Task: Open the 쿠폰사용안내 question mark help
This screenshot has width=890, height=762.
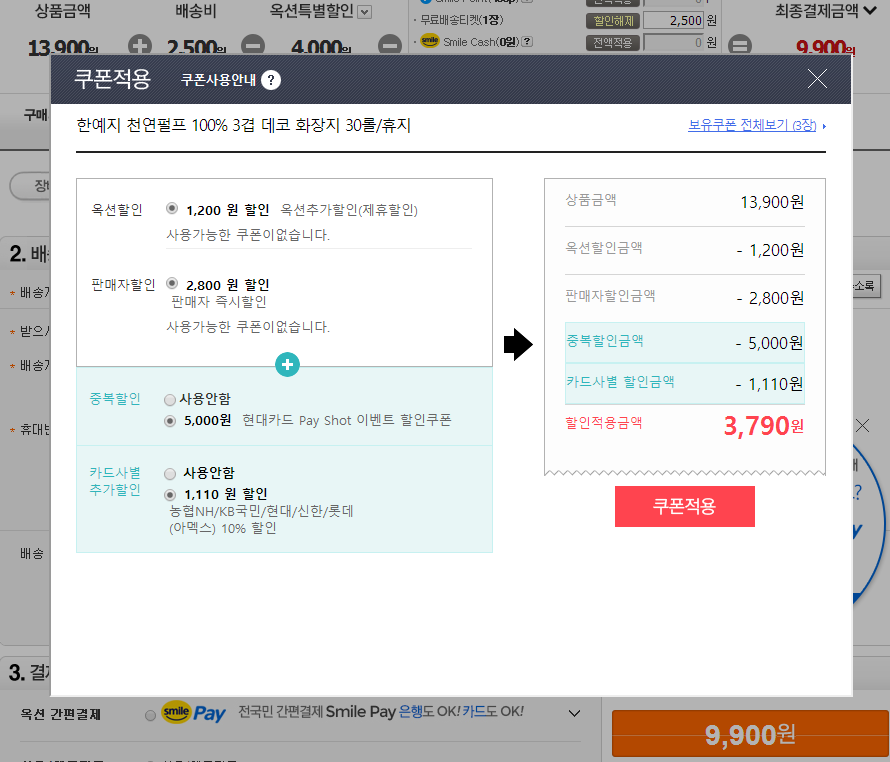Action: tap(271, 81)
